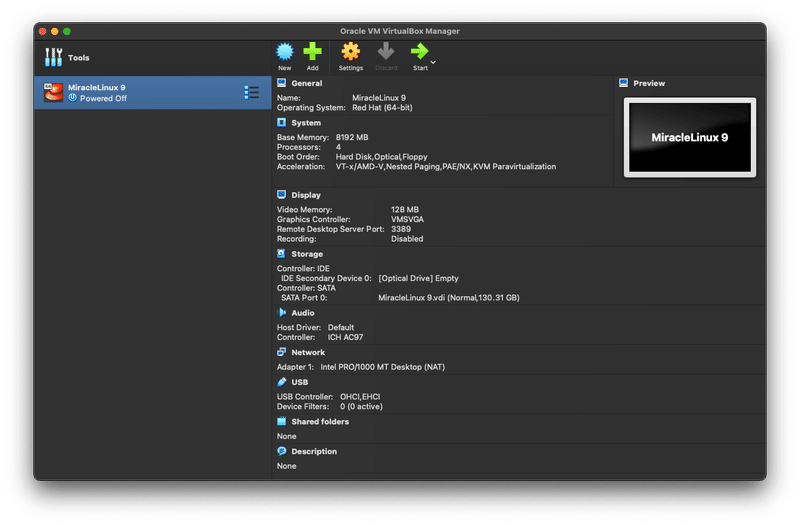800x525 pixels.
Task: Open the Storage settings heading link
Action: pyautogui.click(x=307, y=254)
